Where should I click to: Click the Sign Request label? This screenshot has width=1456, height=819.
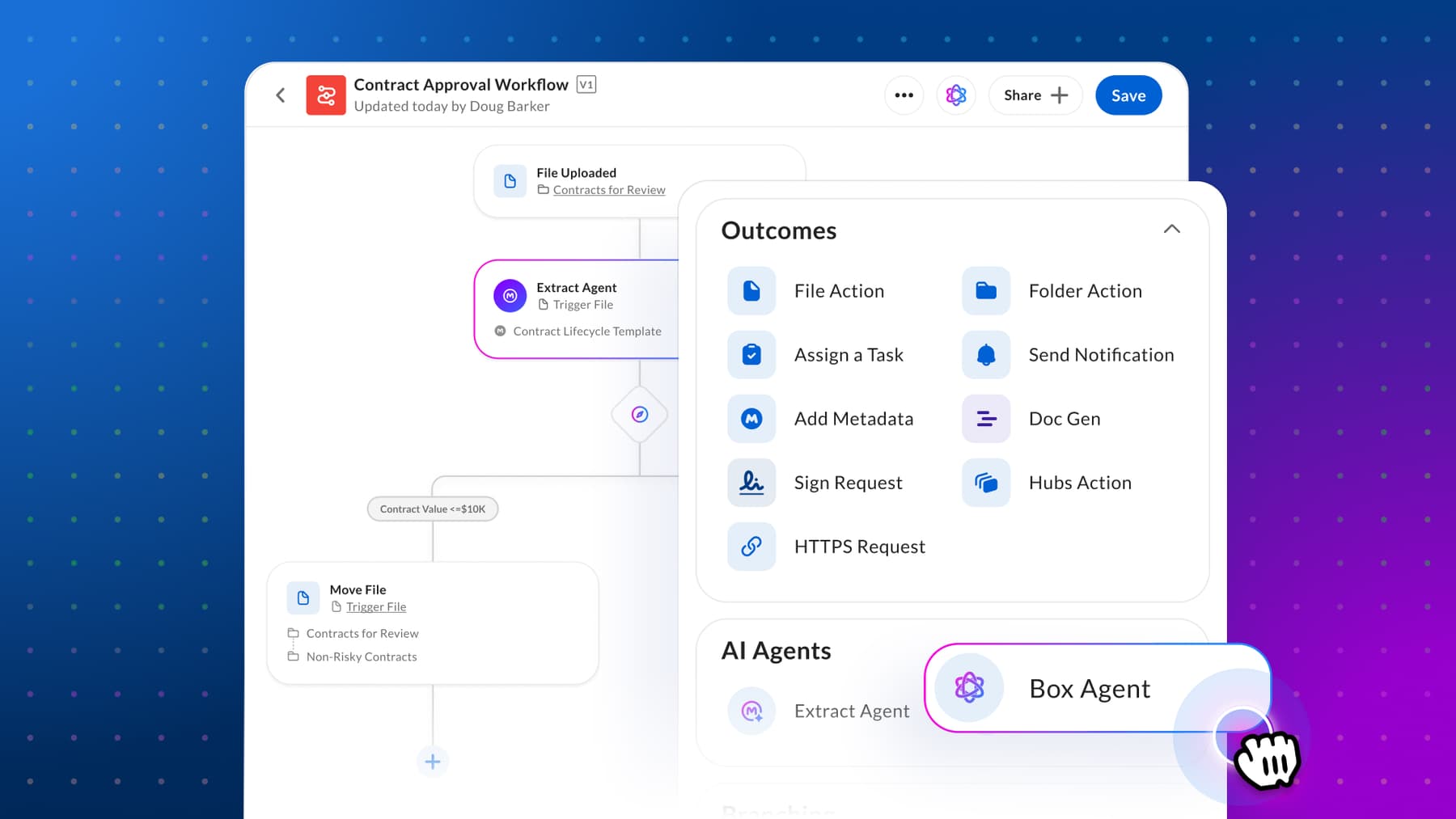pyautogui.click(x=848, y=483)
